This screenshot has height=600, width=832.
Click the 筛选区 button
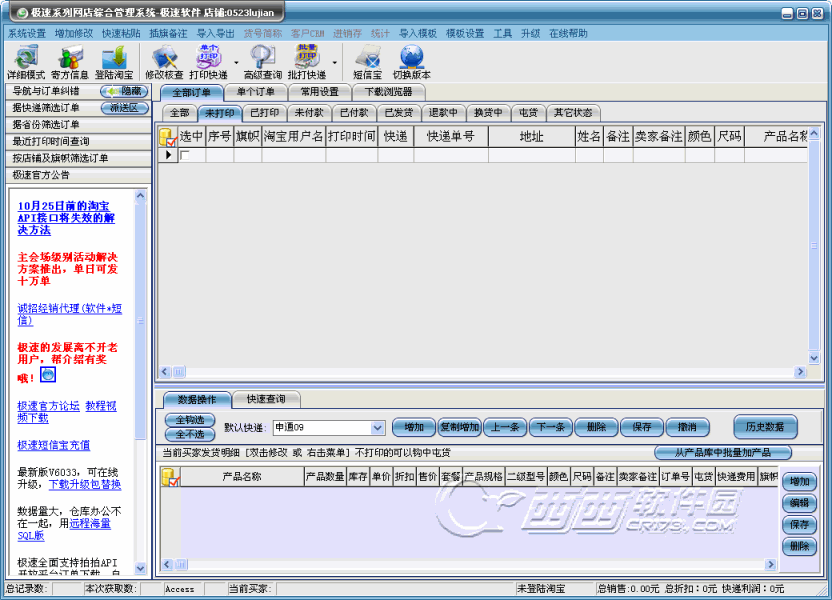(125, 108)
